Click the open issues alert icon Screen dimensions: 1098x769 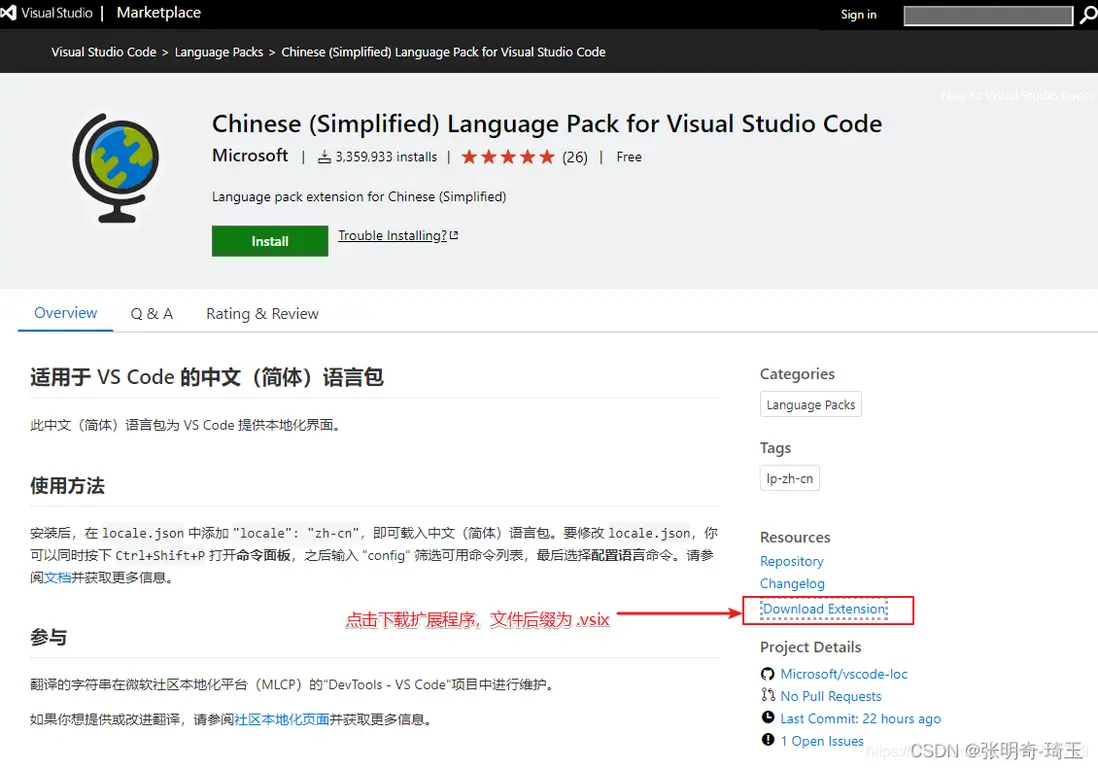[767, 740]
